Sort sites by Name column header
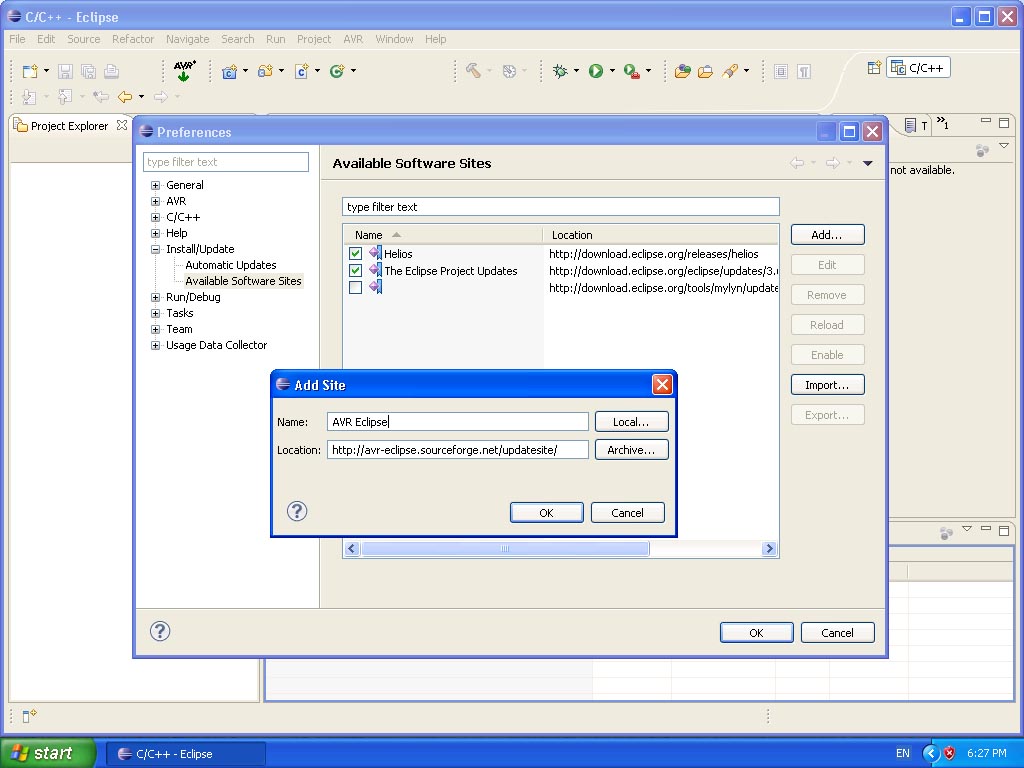1024x768 pixels. [x=442, y=235]
